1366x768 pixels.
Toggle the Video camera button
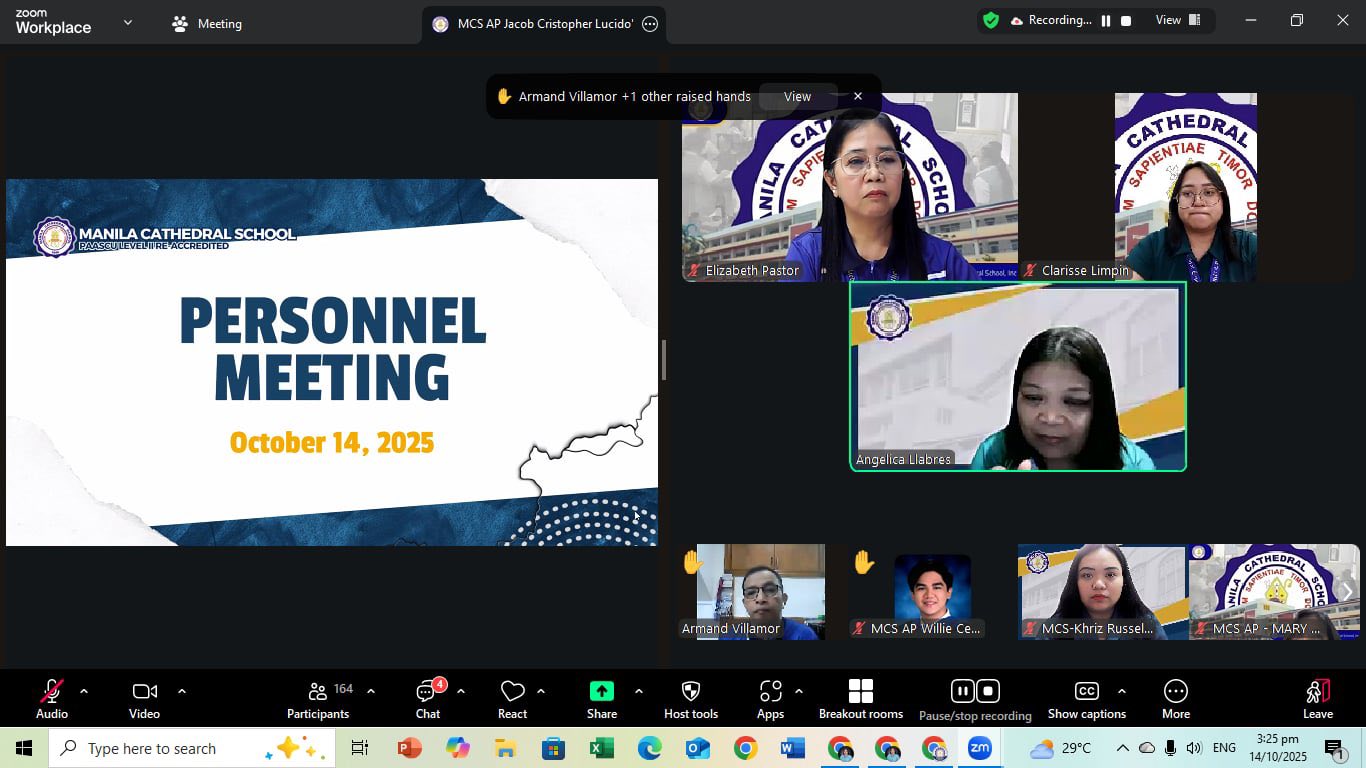pos(144,698)
